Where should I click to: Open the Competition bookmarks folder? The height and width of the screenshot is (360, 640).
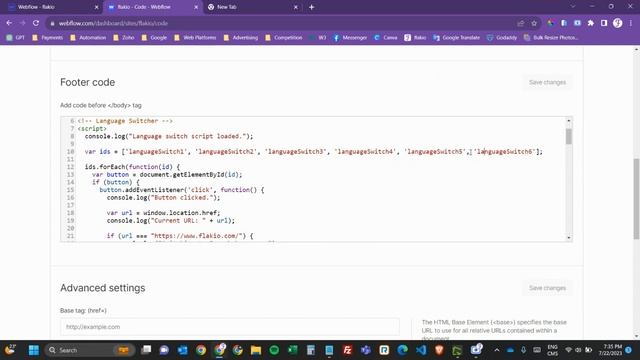pyautogui.click(x=284, y=38)
